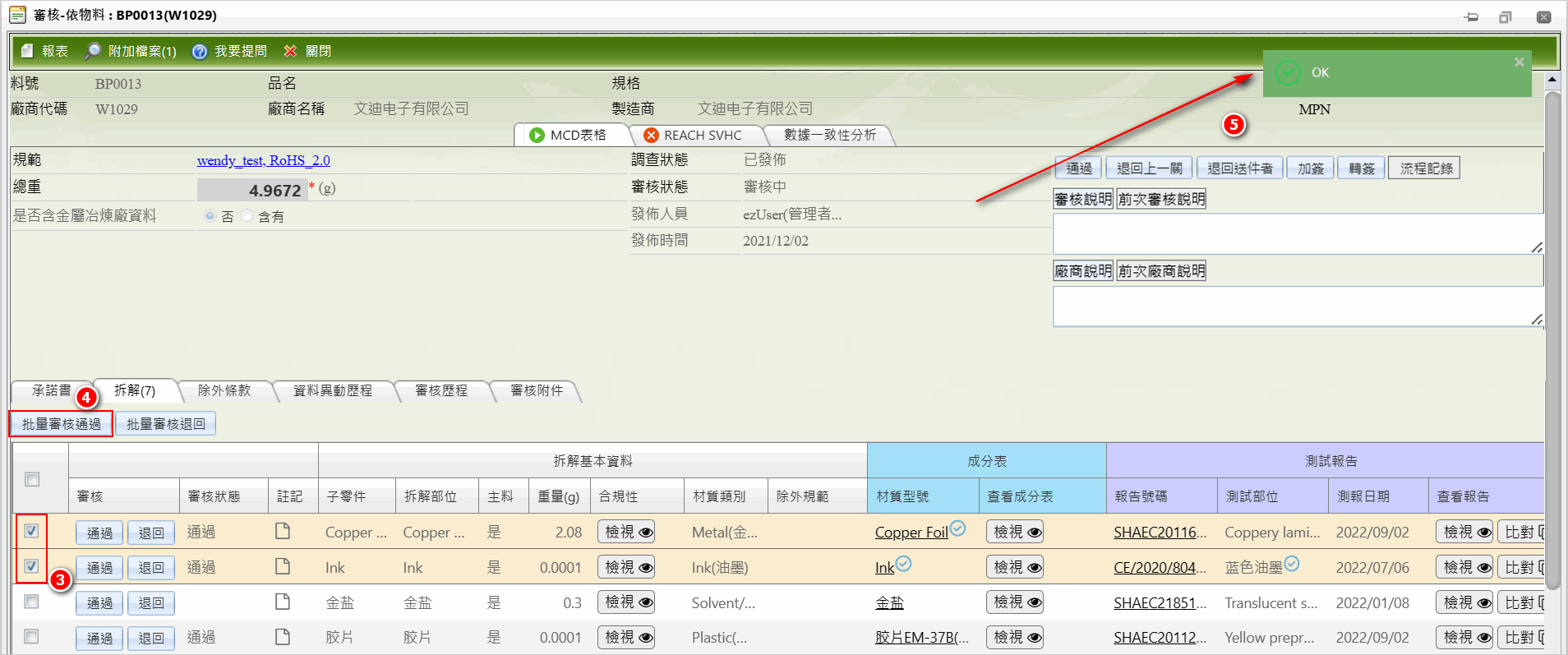Open the 審核歷程 tab

440,390
